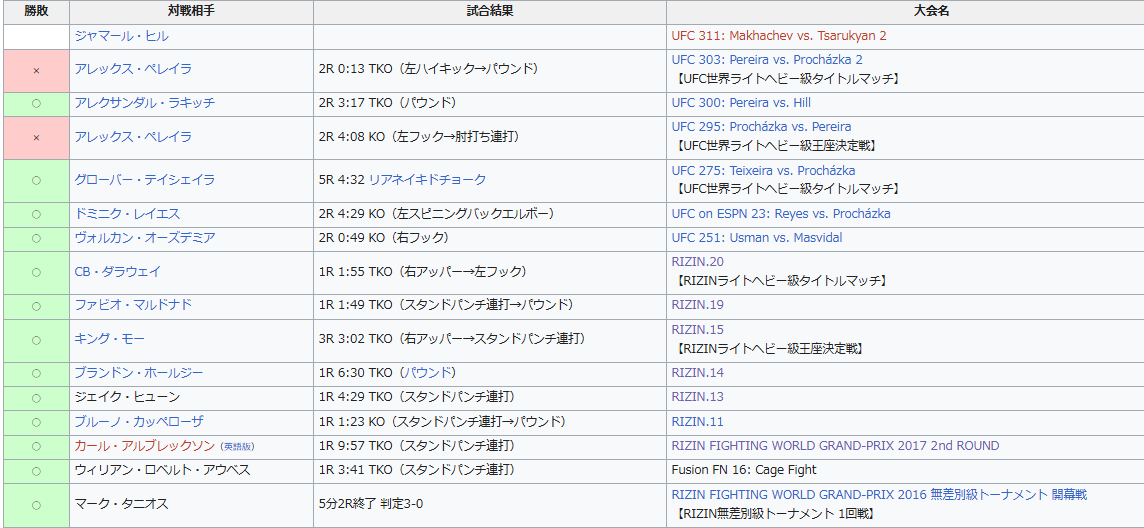The height and width of the screenshot is (528, 1144).
Task: Open the RIZIN.14 event link
Action: [x=697, y=373]
